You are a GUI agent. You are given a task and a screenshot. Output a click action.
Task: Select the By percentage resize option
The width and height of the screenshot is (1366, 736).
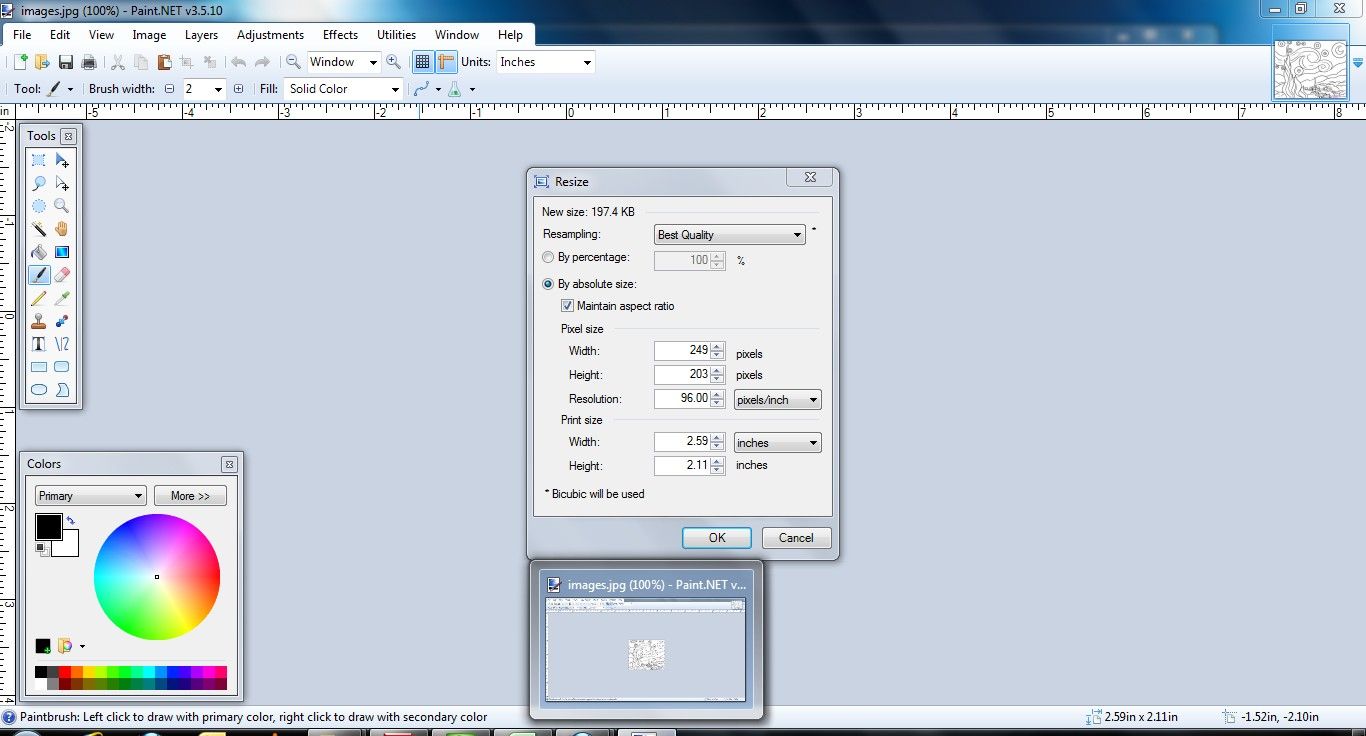click(548, 257)
